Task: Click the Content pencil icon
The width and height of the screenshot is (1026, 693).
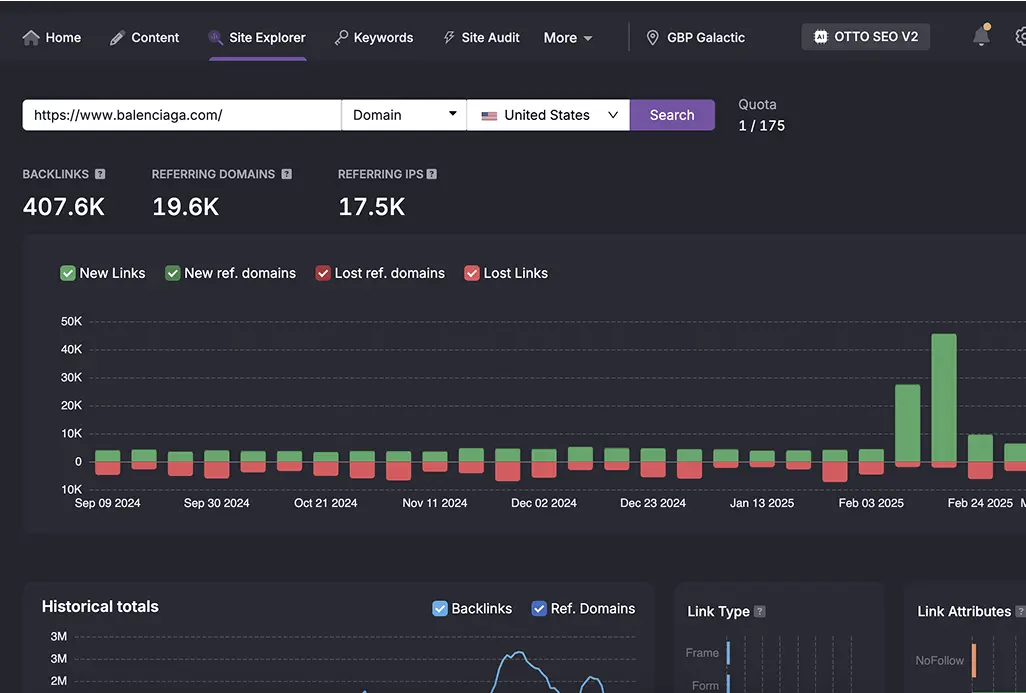Action: 116,38
